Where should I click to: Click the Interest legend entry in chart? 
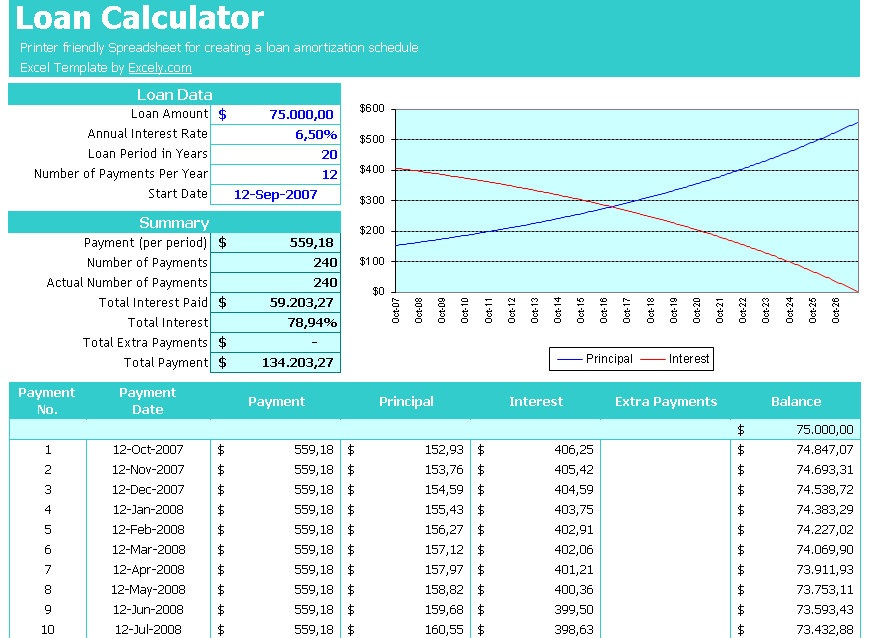tap(675, 359)
